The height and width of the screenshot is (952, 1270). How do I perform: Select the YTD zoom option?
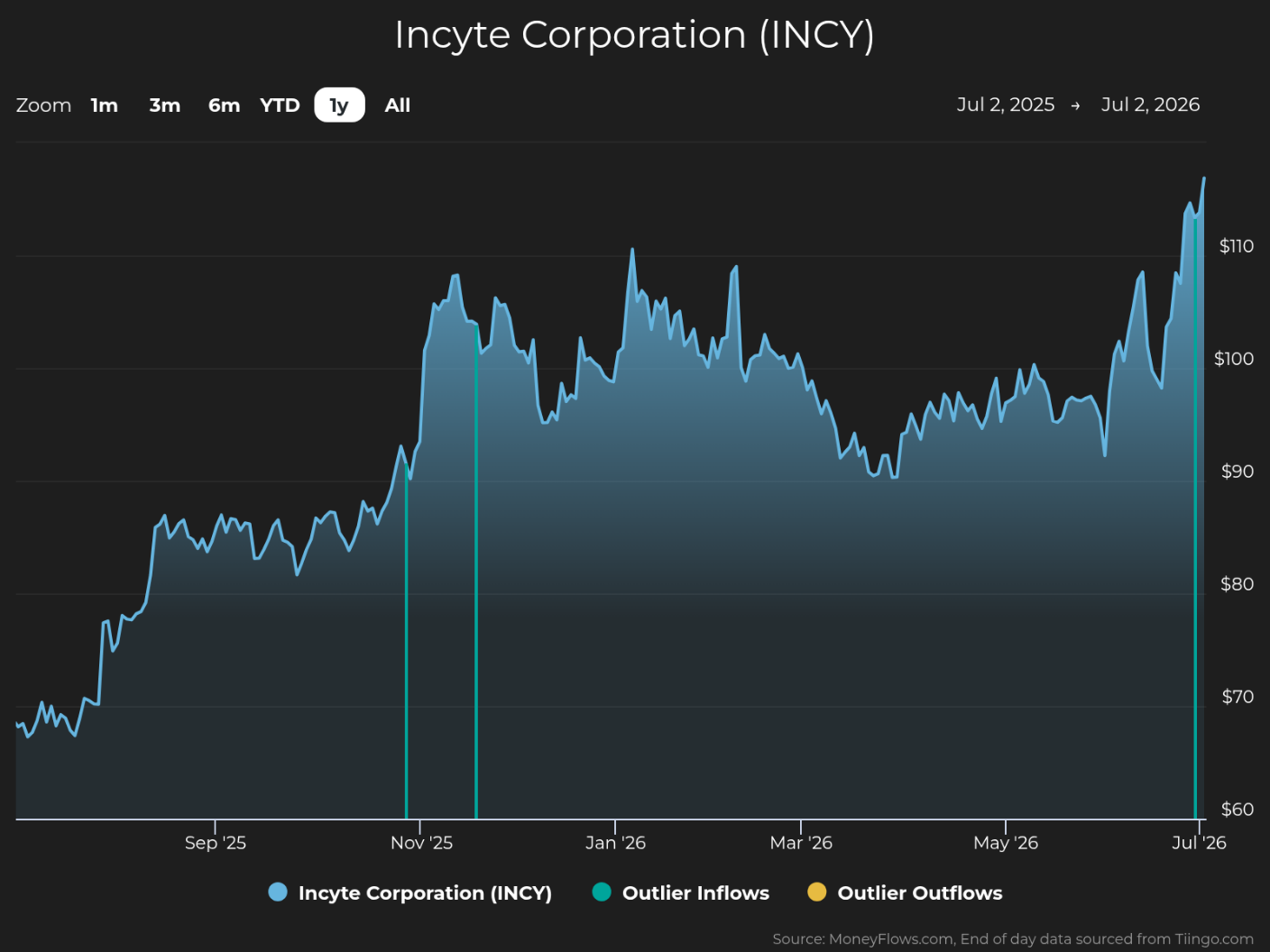tap(280, 105)
